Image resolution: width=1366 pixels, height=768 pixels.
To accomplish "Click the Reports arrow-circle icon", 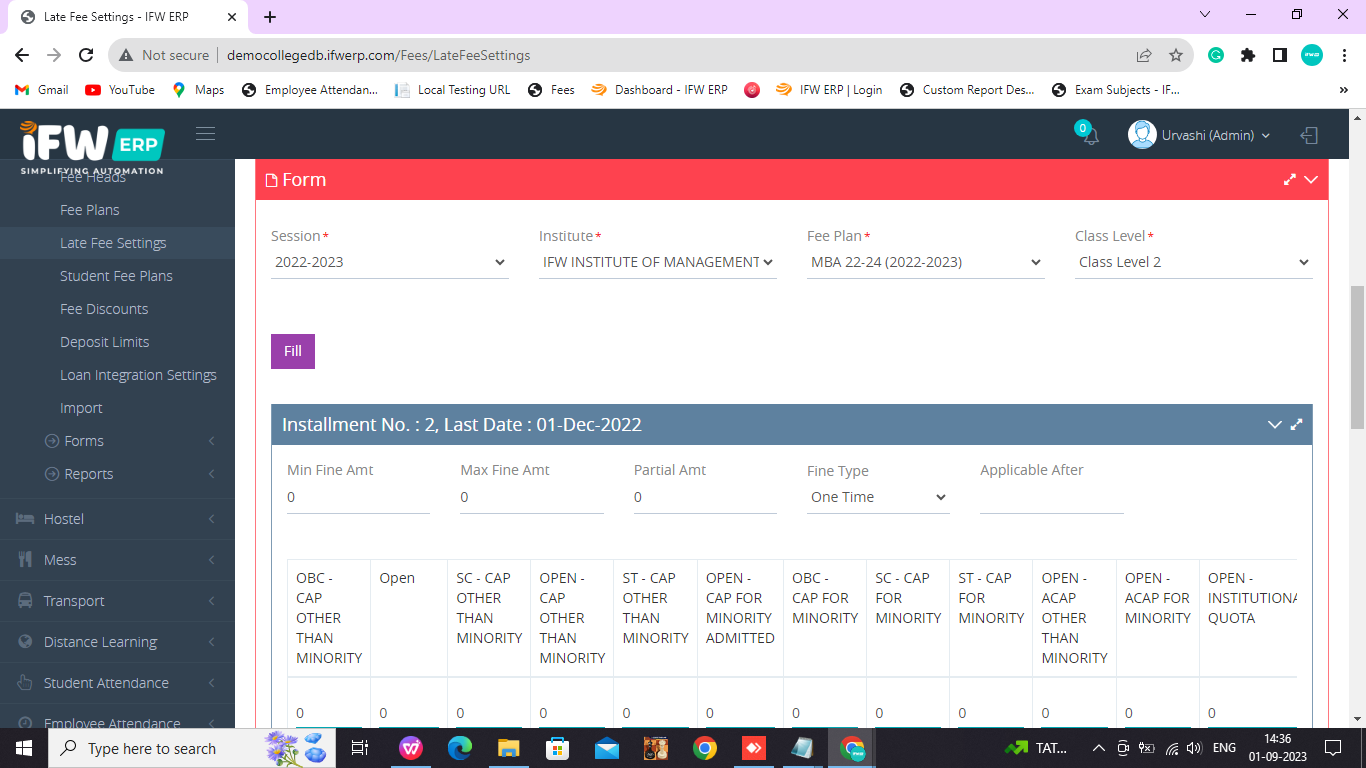I will point(52,474).
